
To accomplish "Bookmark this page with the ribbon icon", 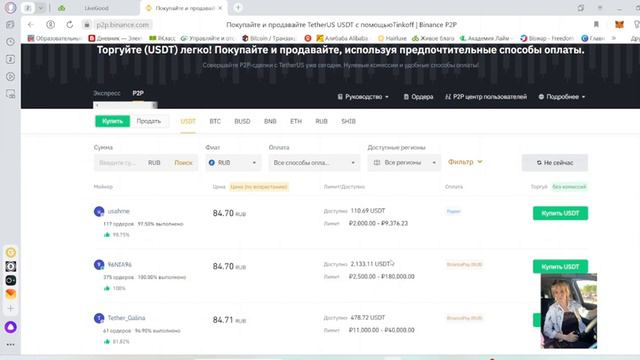I will 596,24.
